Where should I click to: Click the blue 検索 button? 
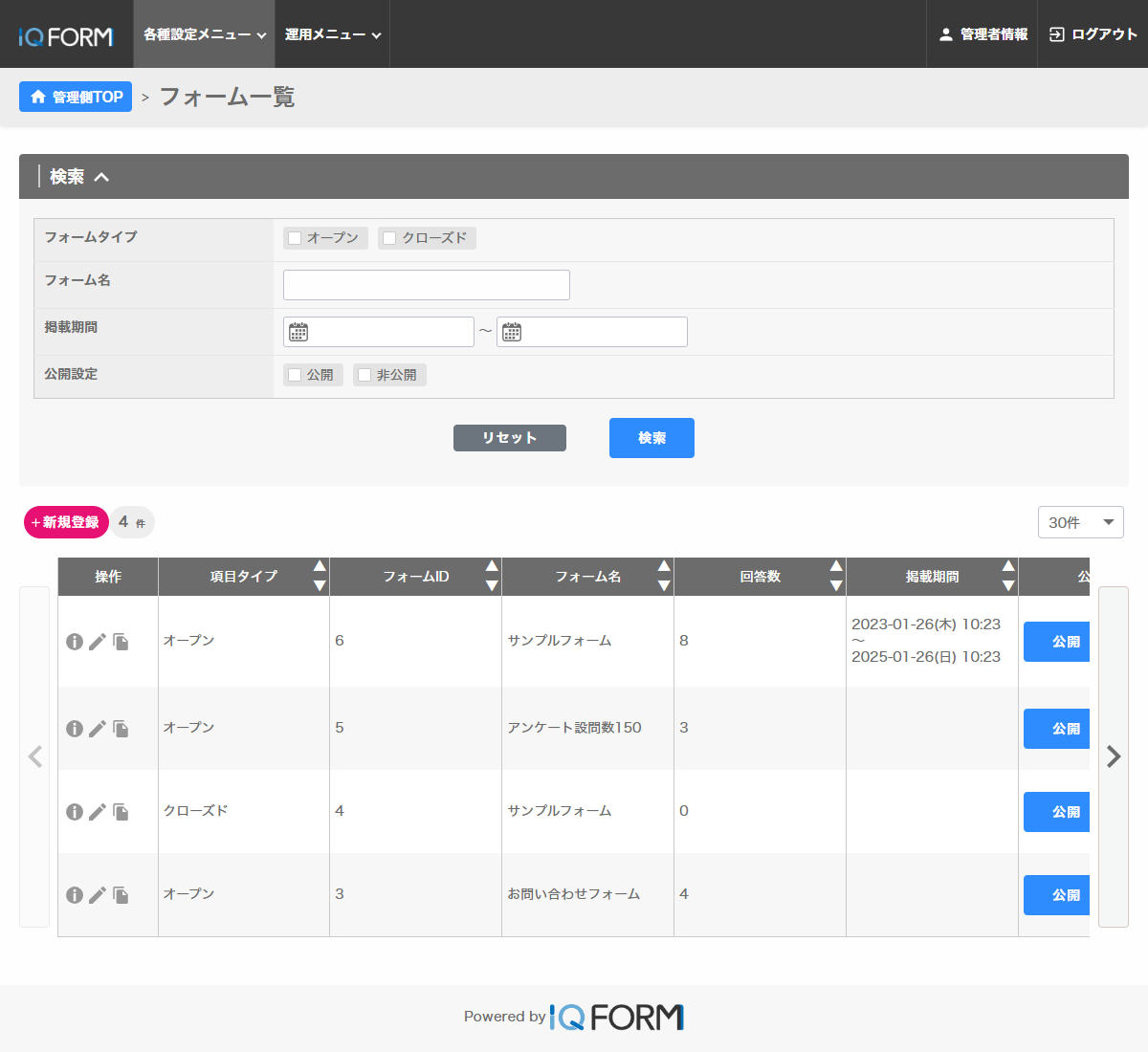coord(651,438)
